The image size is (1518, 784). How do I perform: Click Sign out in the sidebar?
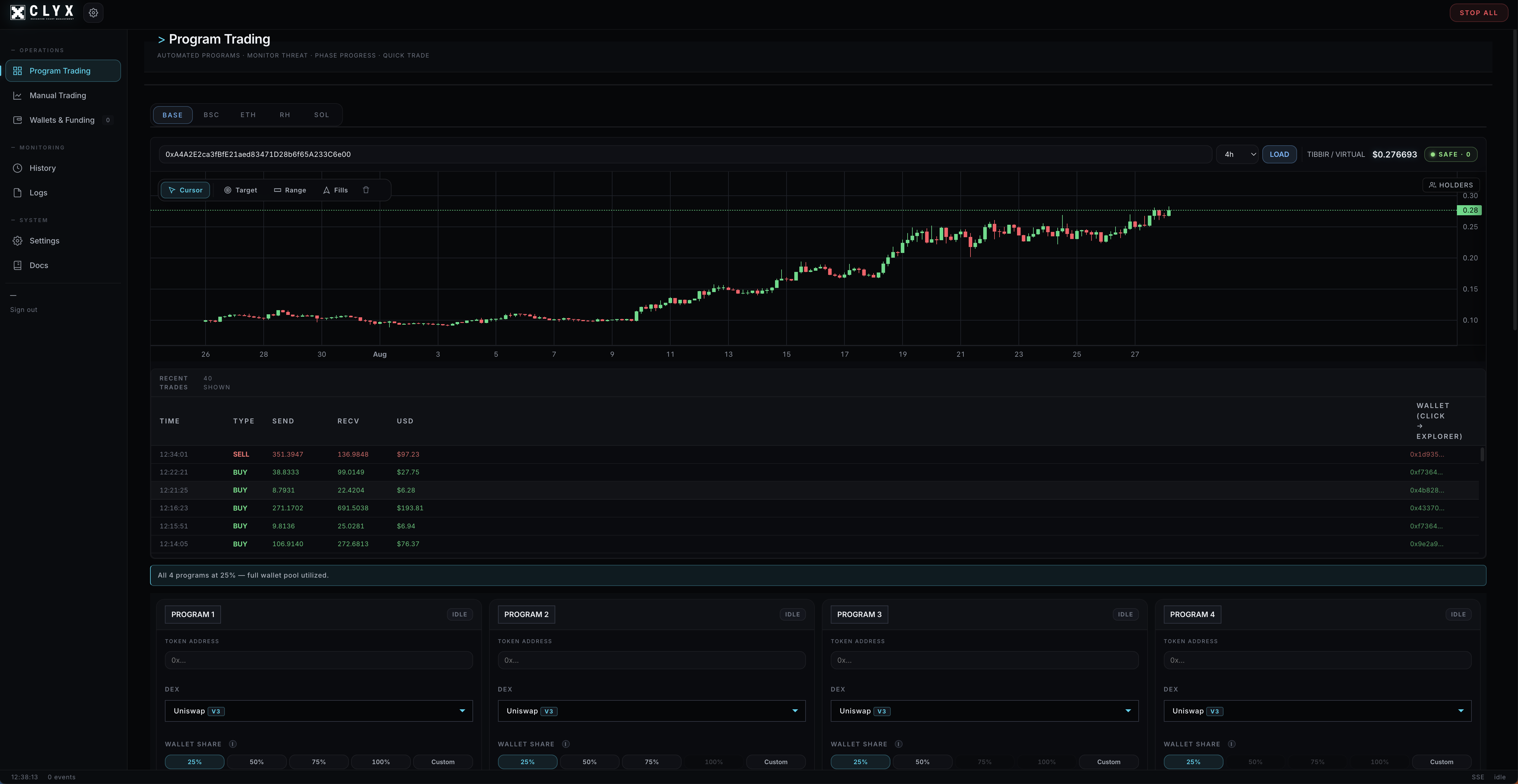(x=23, y=310)
